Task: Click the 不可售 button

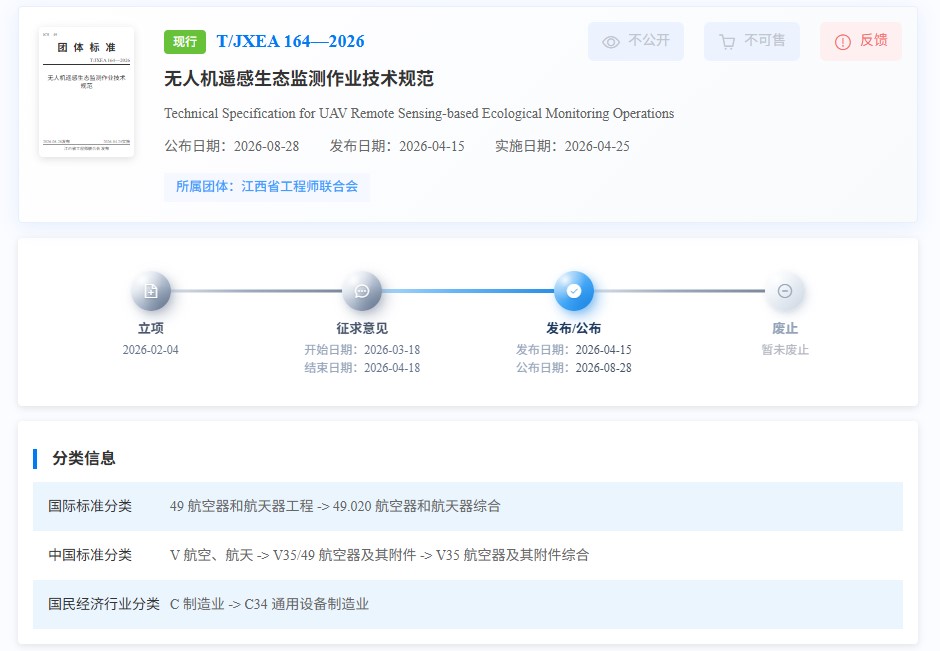Action: (752, 41)
